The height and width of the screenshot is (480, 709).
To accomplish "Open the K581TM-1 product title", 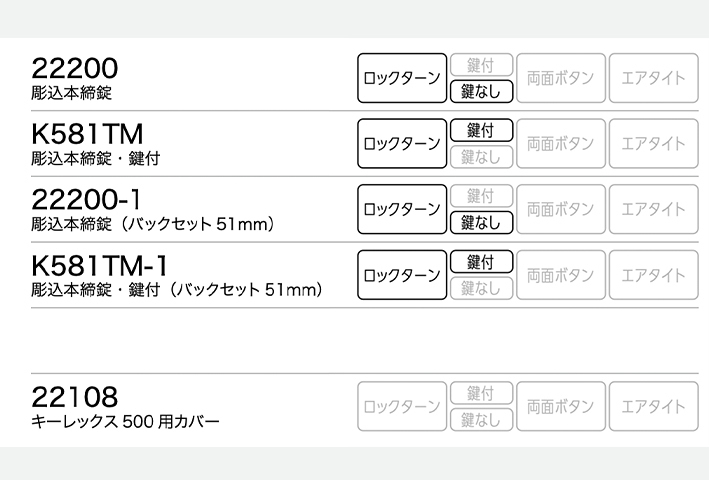I will tap(100, 265).
